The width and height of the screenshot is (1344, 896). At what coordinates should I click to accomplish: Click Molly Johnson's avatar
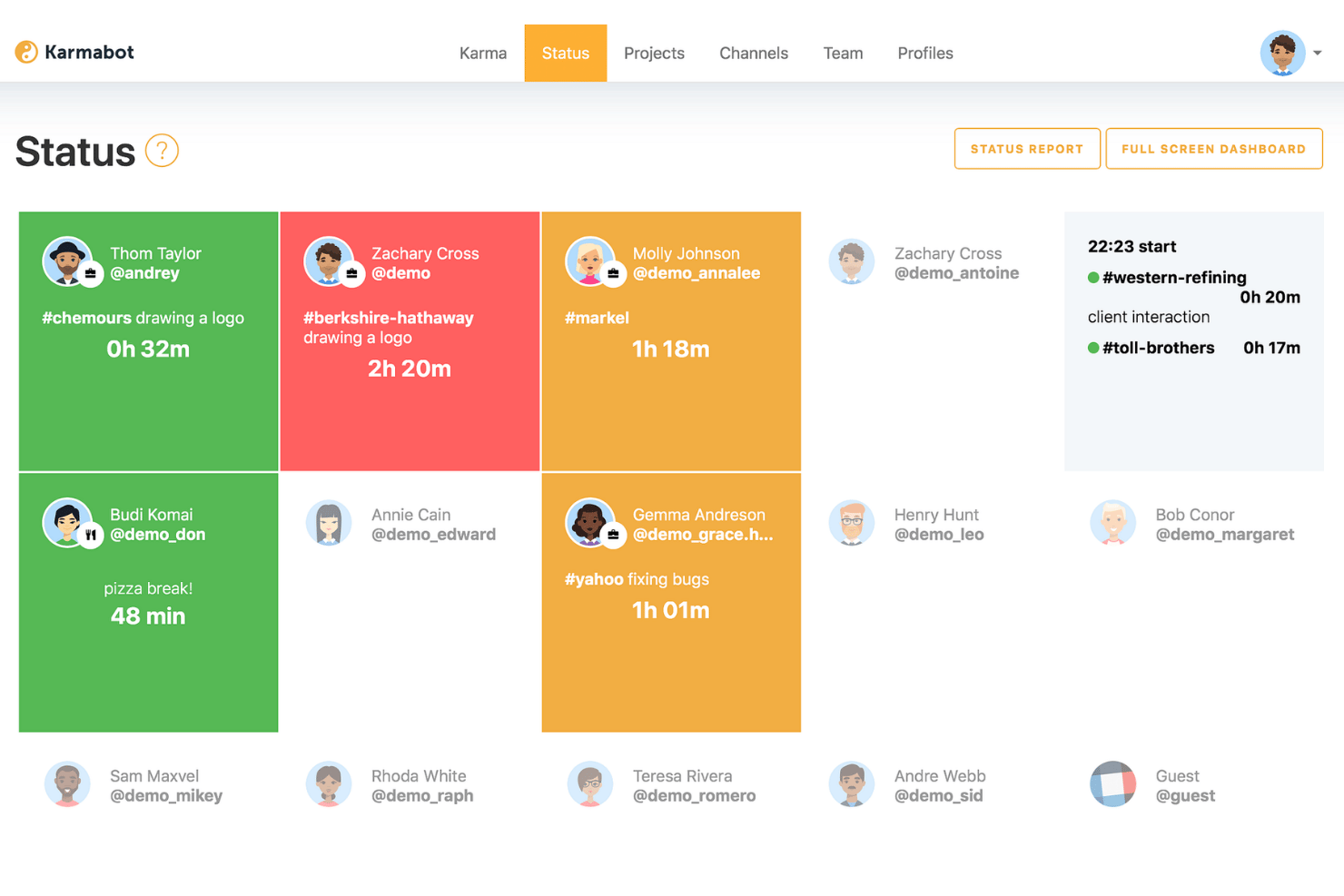(x=589, y=261)
